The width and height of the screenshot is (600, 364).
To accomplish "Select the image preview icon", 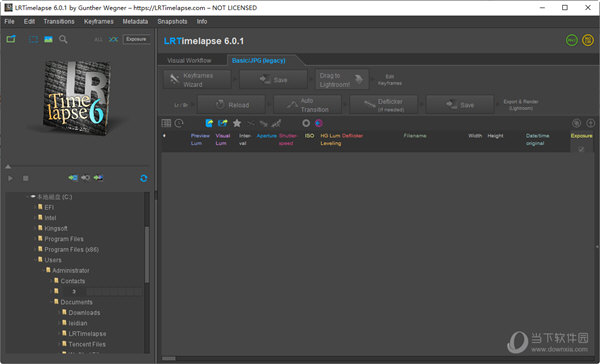I will pyautogui.click(x=48, y=39).
